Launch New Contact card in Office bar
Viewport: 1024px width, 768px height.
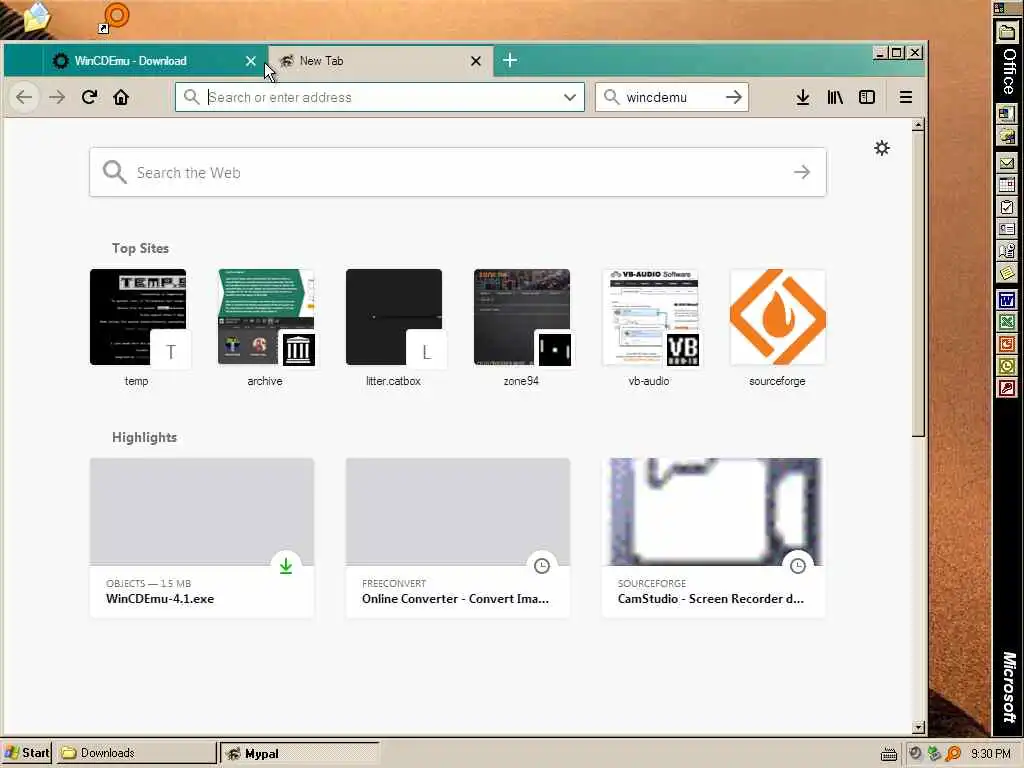[x=1007, y=229]
